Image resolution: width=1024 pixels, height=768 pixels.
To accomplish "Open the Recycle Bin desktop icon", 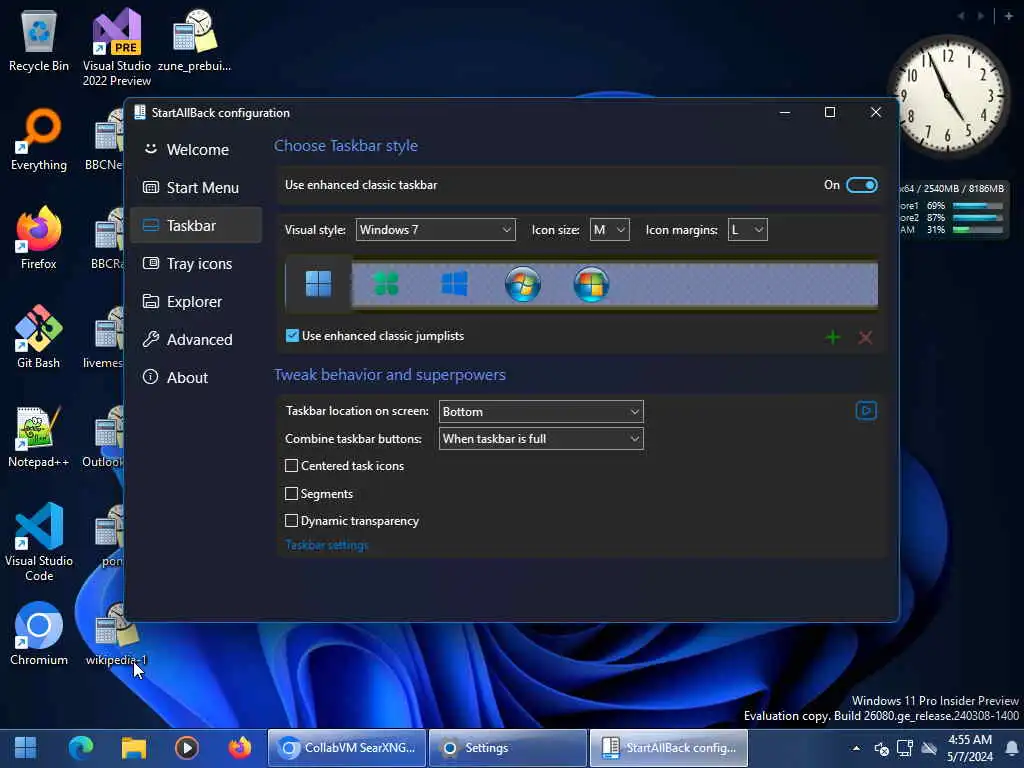I will [39, 40].
